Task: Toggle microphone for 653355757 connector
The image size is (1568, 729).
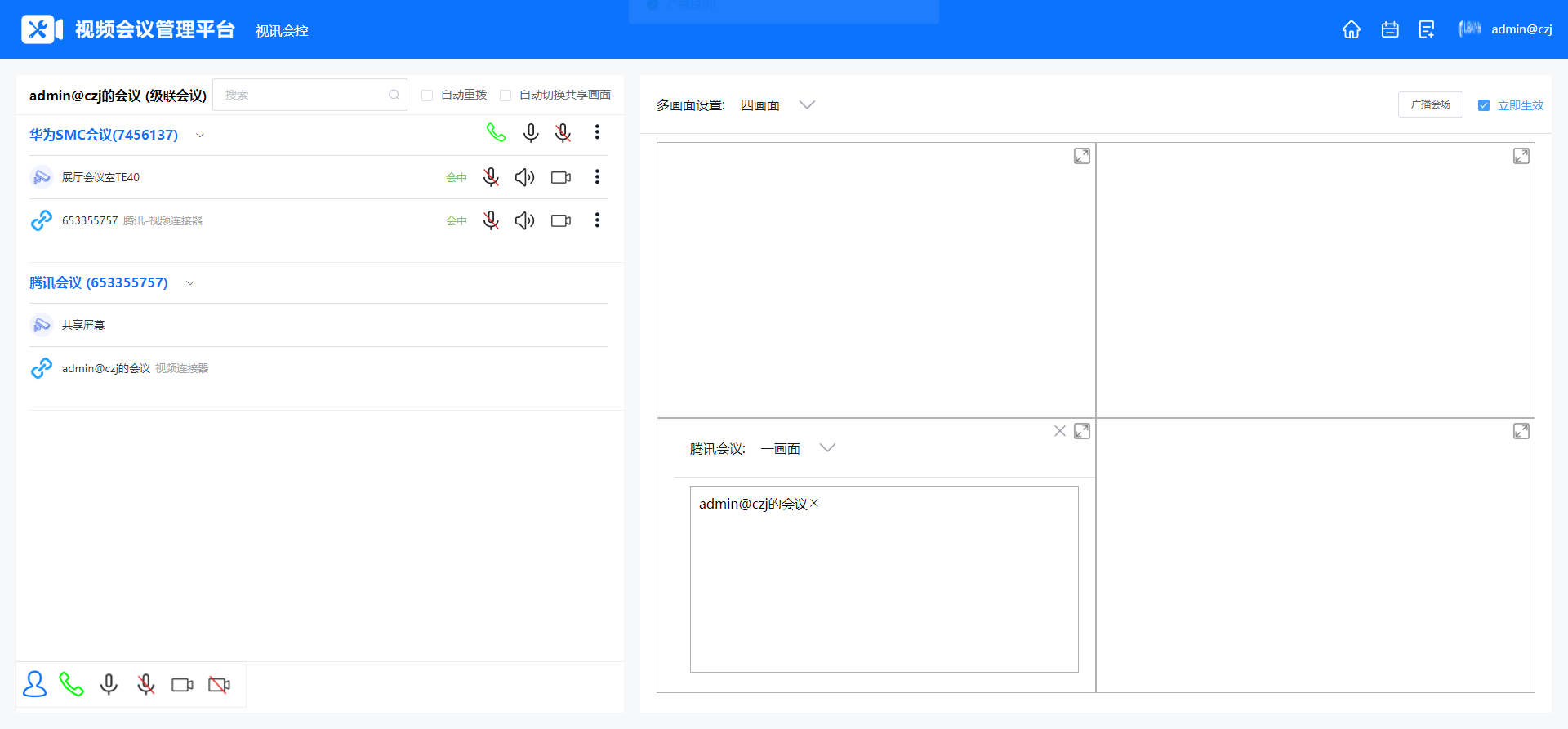Action: coord(491,220)
